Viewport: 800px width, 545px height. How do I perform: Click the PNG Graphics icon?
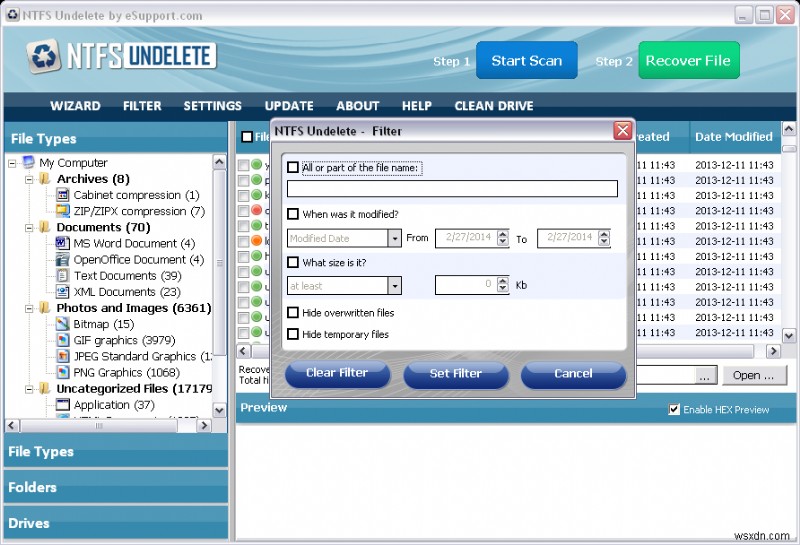[x=63, y=372]
